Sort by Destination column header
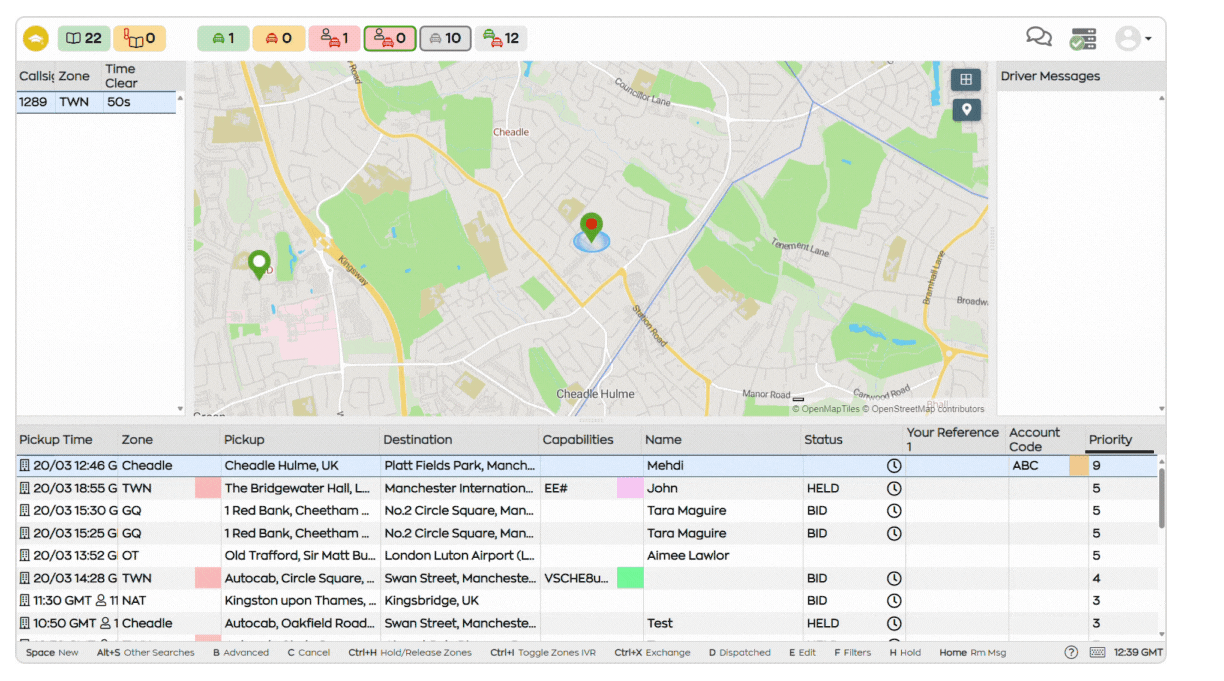The width and height of the screenshot is (1224, 681). [418, 440]
